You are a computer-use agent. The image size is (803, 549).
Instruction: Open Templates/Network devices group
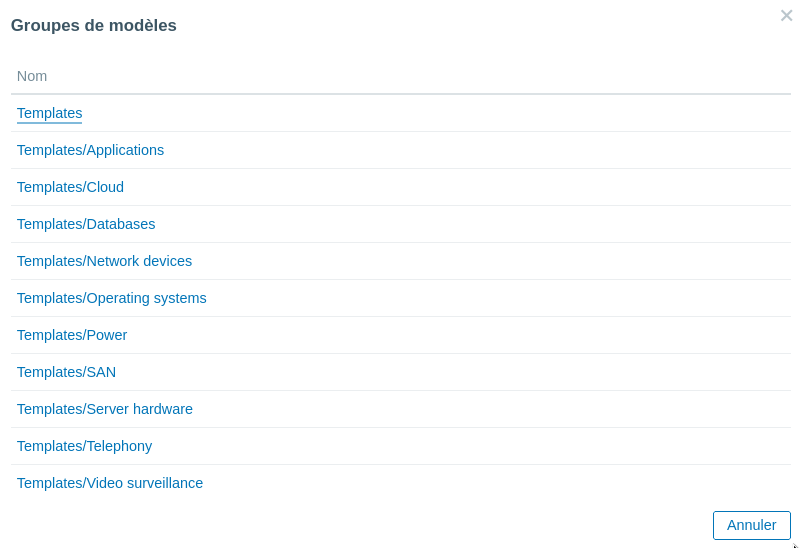point(104,261)
